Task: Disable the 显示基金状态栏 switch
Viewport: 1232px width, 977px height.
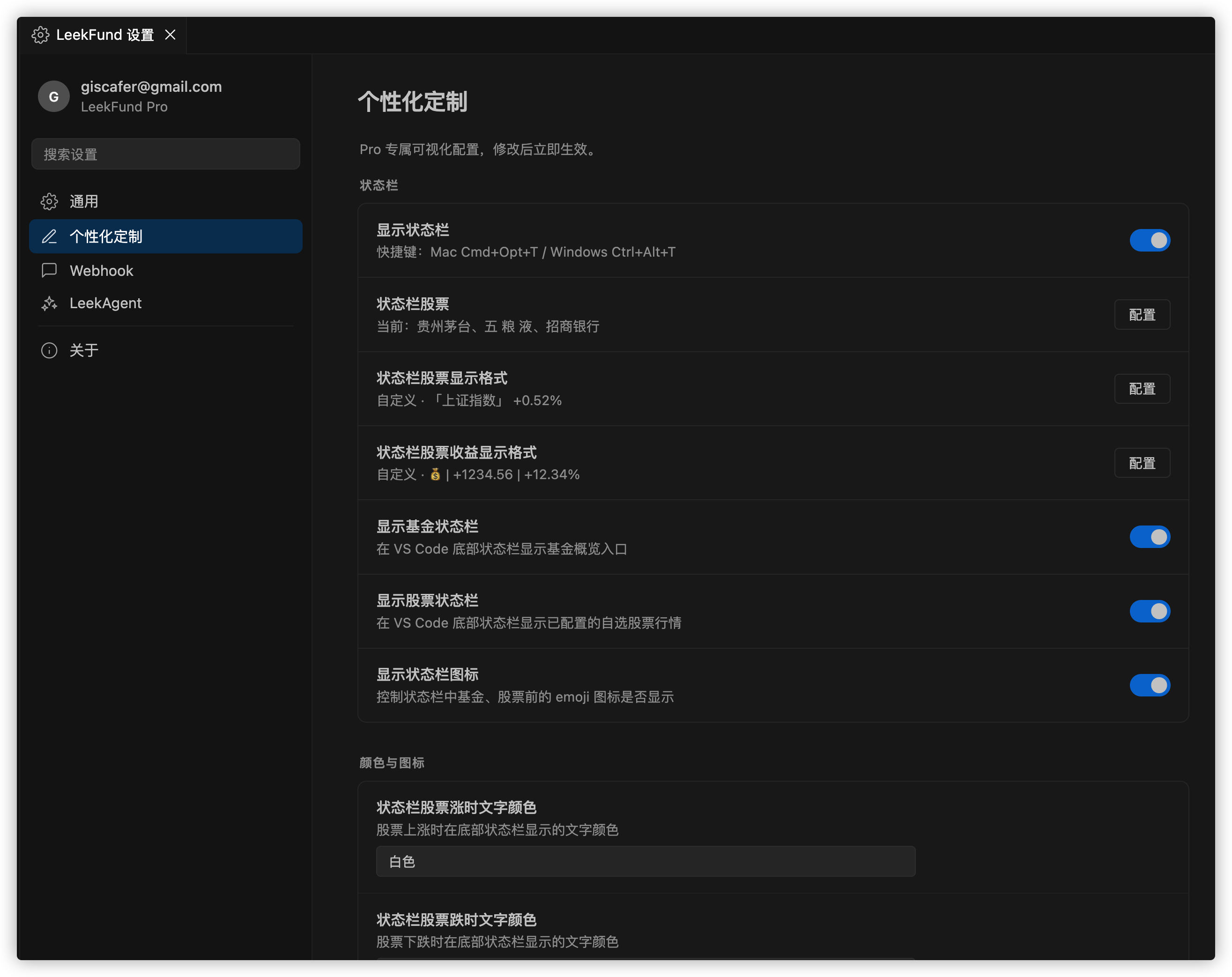Action: [x=1150, y=537]
